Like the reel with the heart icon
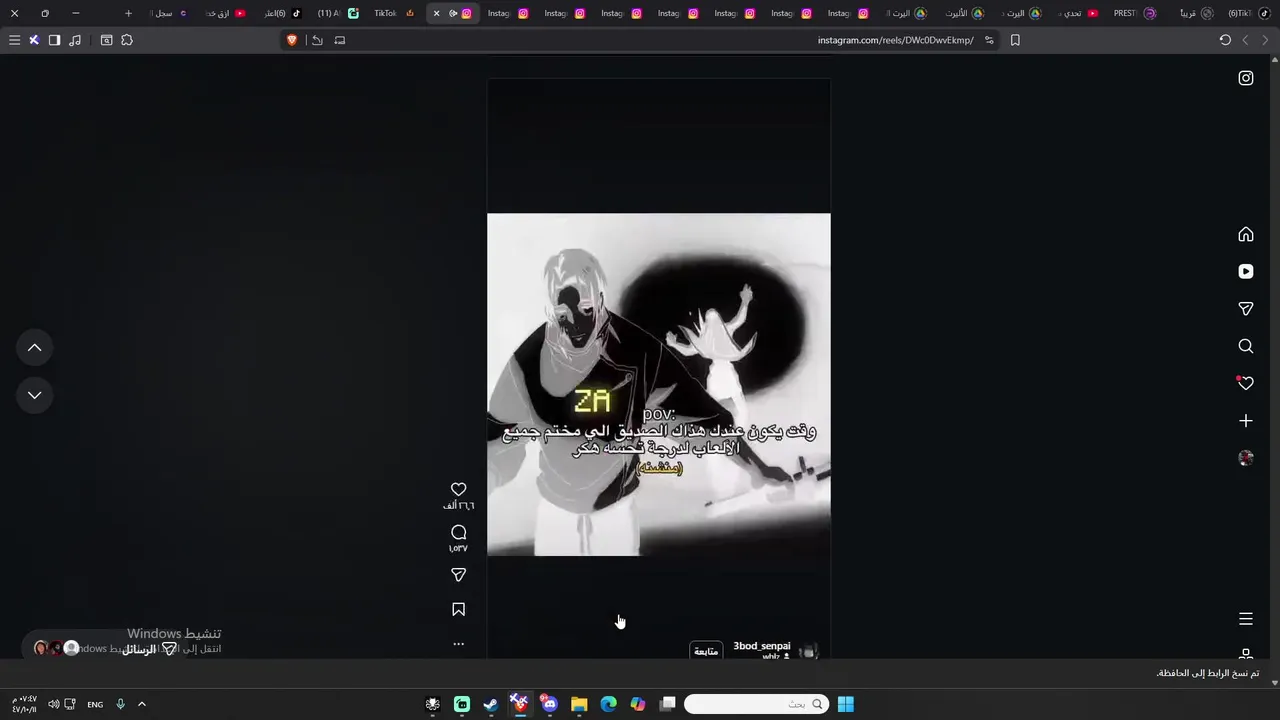Viewport: 1280px width, 720px height. click(x=459, y=489)
